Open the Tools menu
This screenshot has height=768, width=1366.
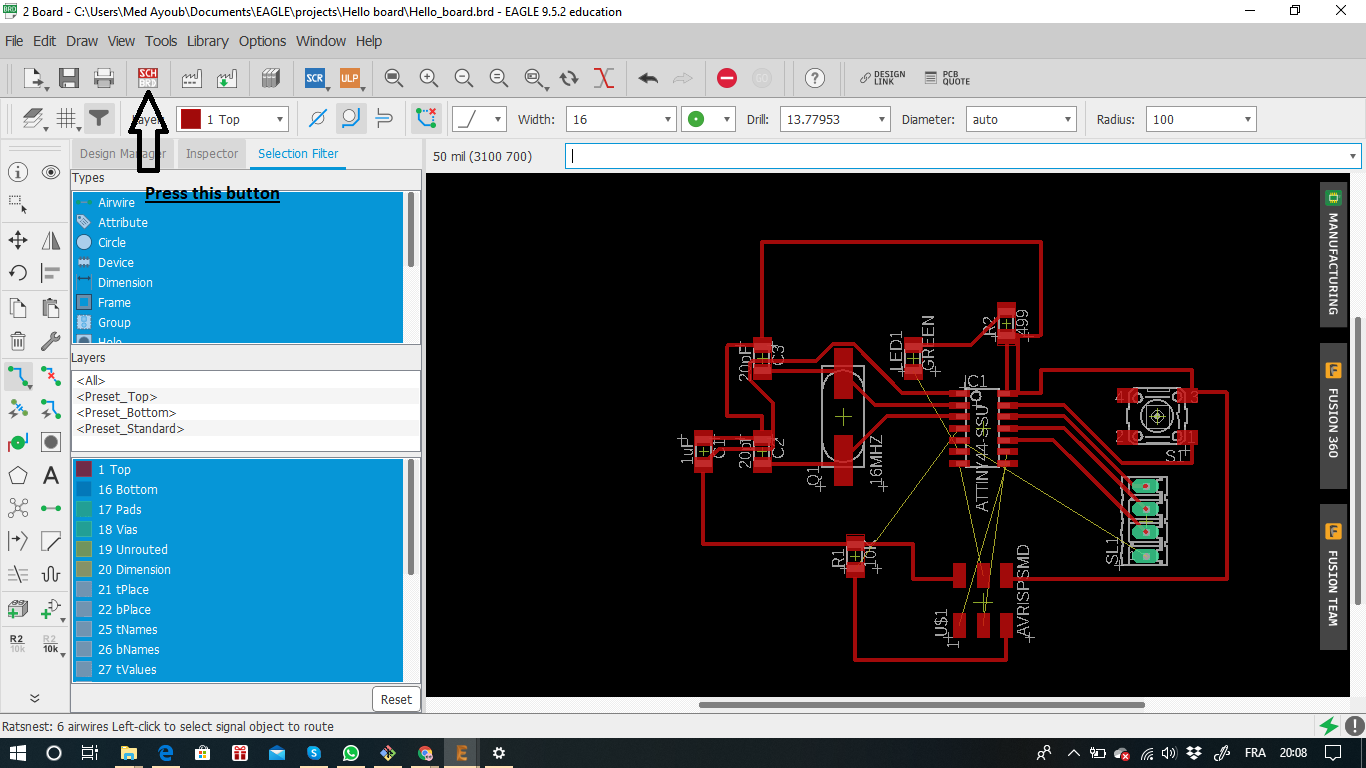click(x=160, y=41)
